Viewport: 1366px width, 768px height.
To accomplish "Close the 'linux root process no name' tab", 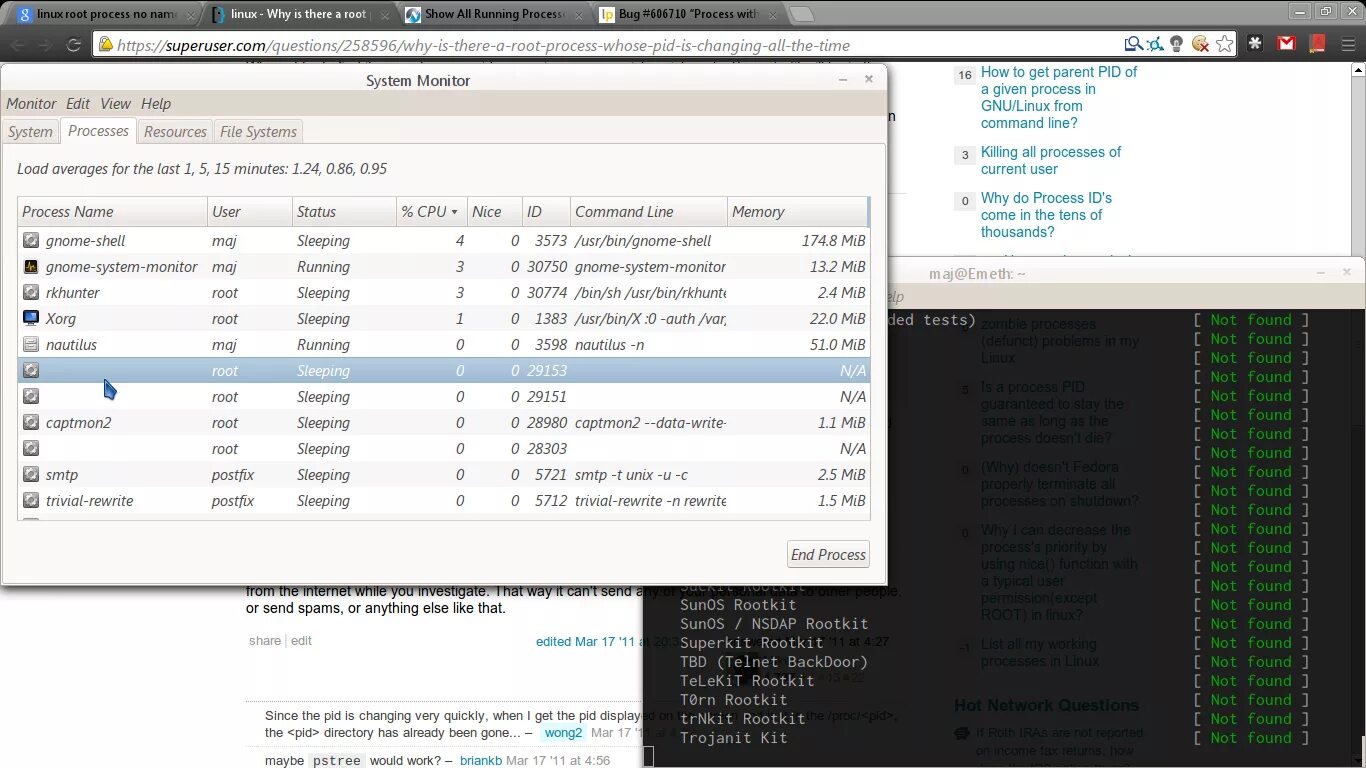I will pyautogui.click(x=190, y=14).
